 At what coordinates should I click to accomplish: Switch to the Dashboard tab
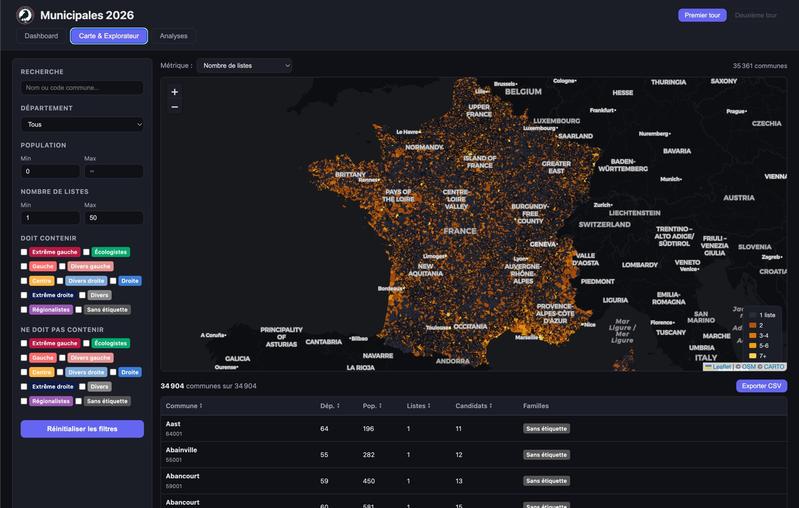click(41, 36)
